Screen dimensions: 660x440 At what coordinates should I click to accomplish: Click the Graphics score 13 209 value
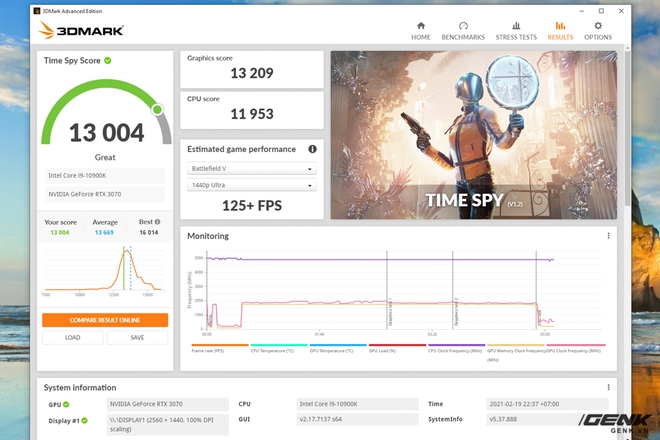252,73
